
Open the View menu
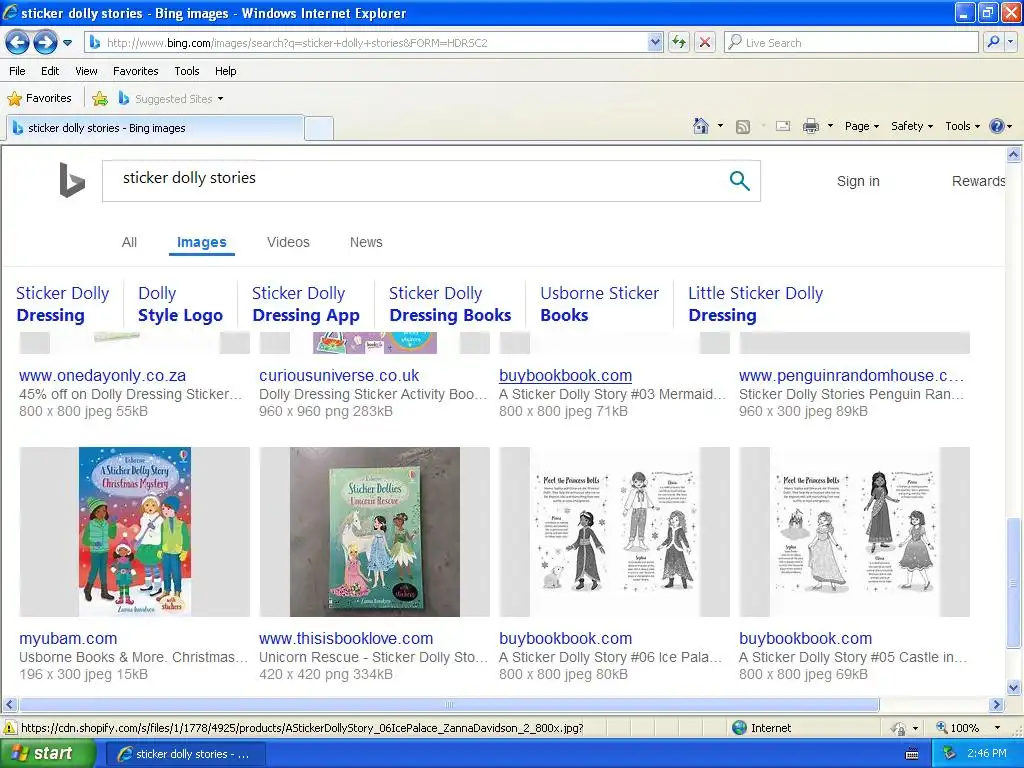[86, 71]
